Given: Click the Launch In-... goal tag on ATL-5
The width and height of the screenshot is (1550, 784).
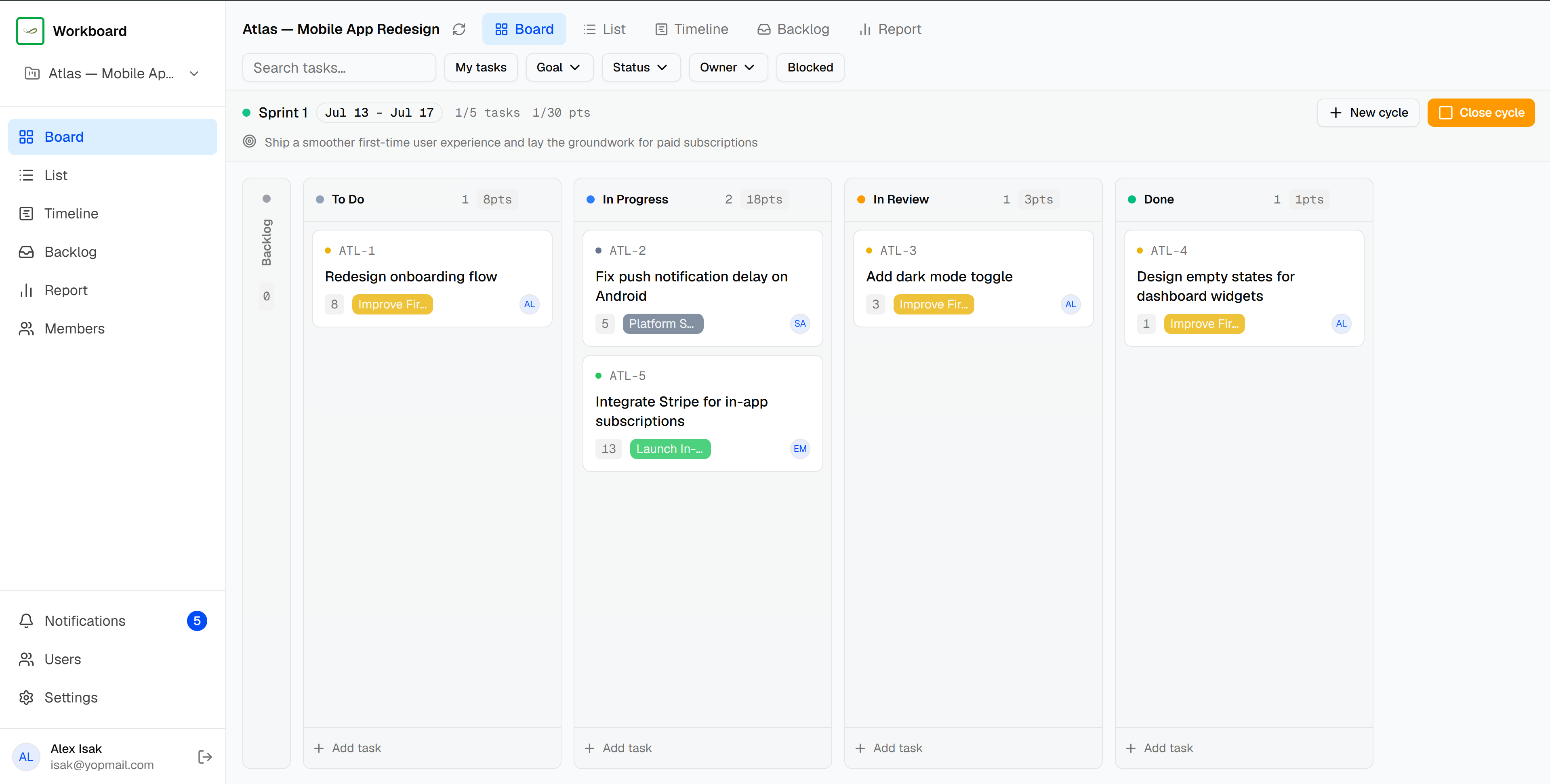Looking at the screenshot, I should 670,449.
